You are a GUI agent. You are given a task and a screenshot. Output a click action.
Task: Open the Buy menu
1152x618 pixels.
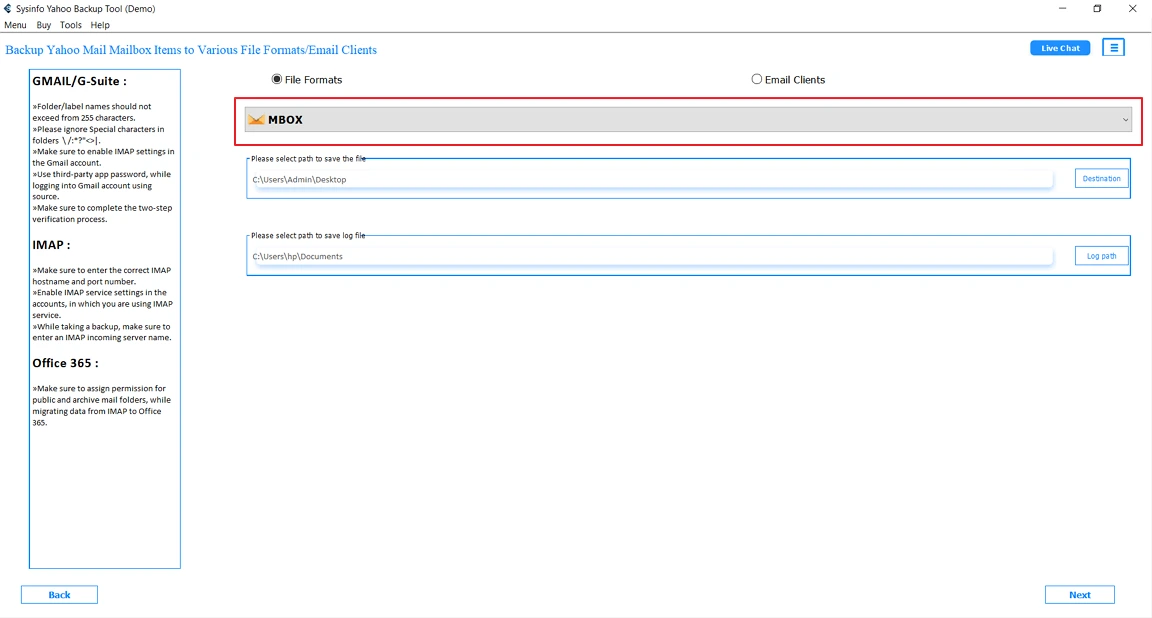(x=44, y=25)
